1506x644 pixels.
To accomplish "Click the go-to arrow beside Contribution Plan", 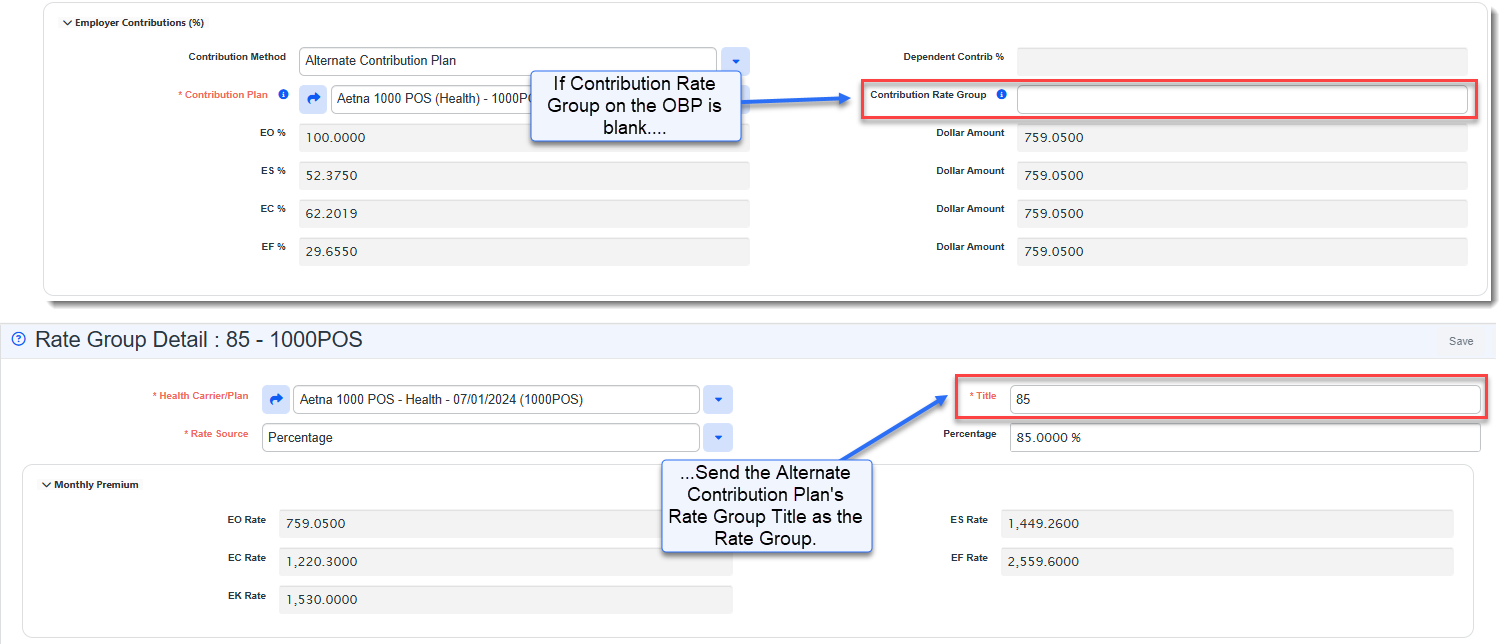I will coord(313,98).
